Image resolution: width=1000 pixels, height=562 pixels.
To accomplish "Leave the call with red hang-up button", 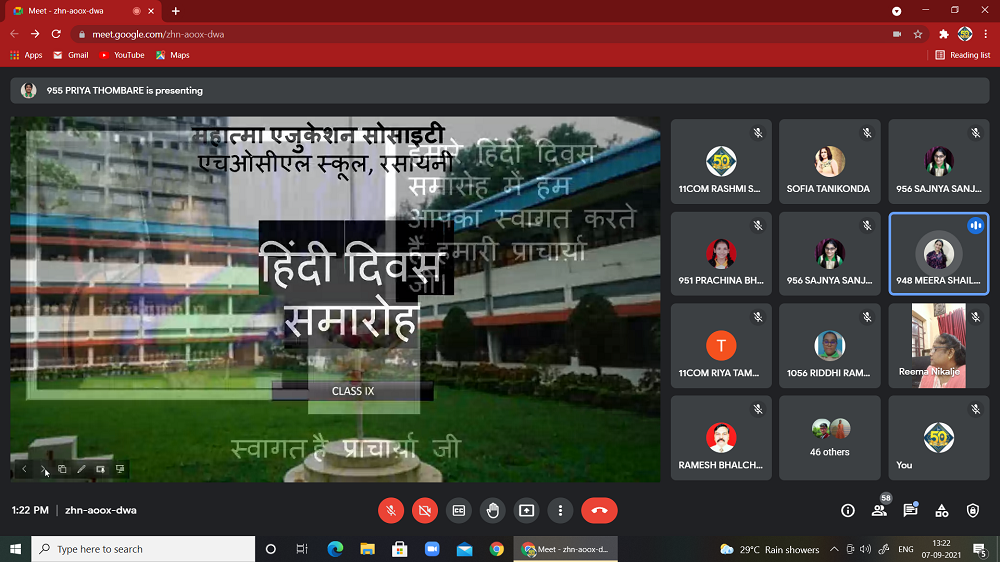I will [x=599, y=510].
